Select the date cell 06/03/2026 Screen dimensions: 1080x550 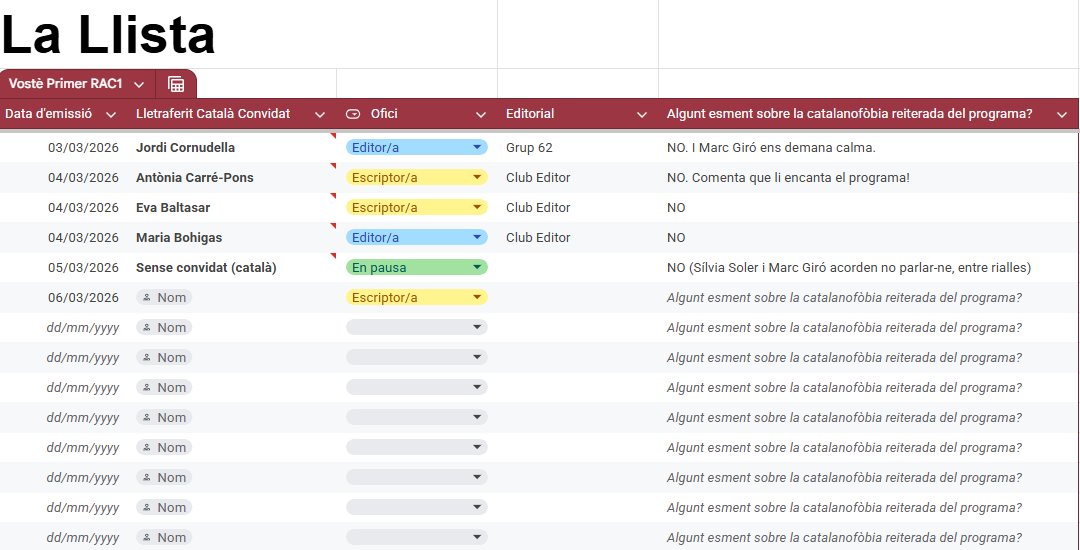(x=83, y=297)
